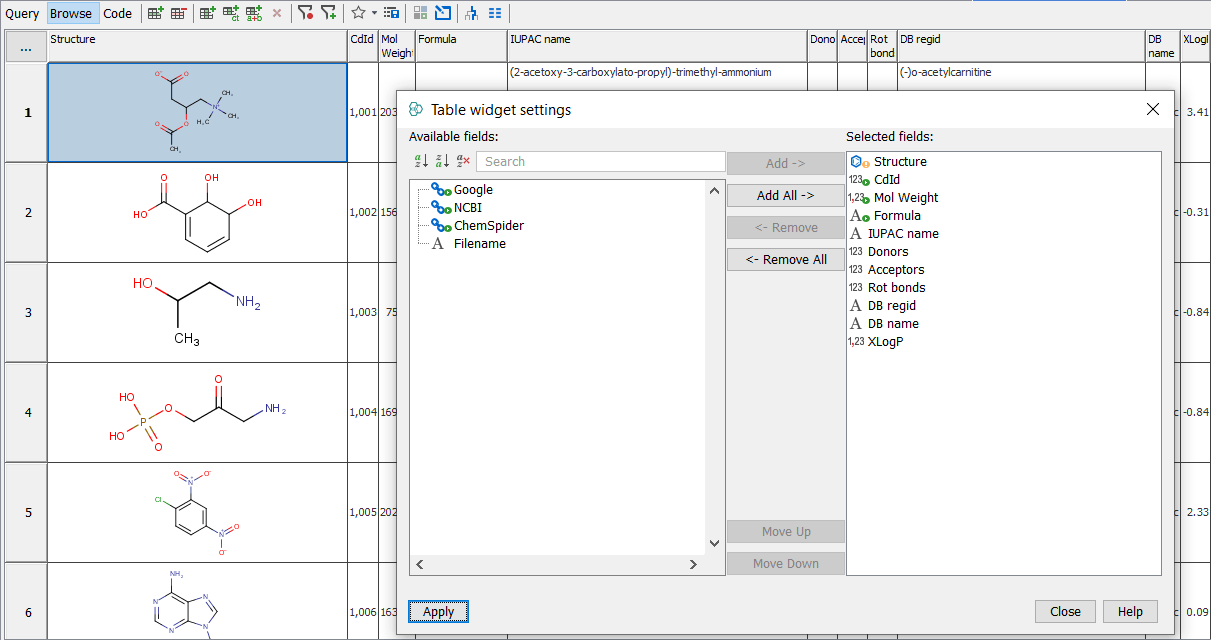1211x640 pixels.
Task: Click the sort ascending A-Z icon
Action: (420, 161)
